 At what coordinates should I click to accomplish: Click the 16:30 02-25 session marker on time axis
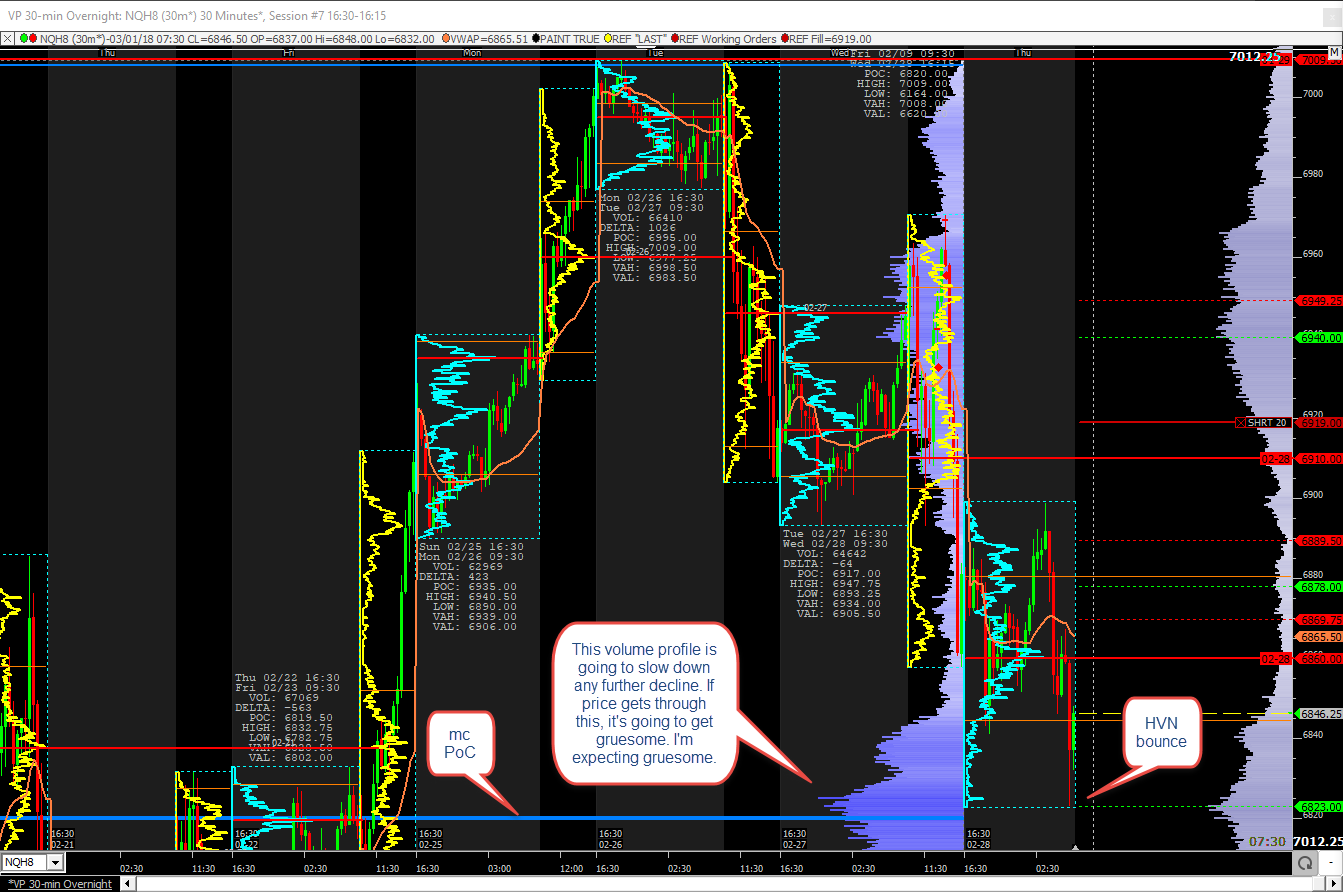[x=431, y=838]
